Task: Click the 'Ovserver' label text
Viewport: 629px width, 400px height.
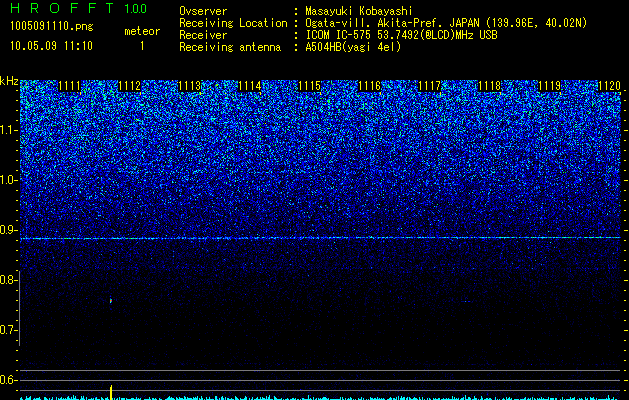Action: pos(203,11)
